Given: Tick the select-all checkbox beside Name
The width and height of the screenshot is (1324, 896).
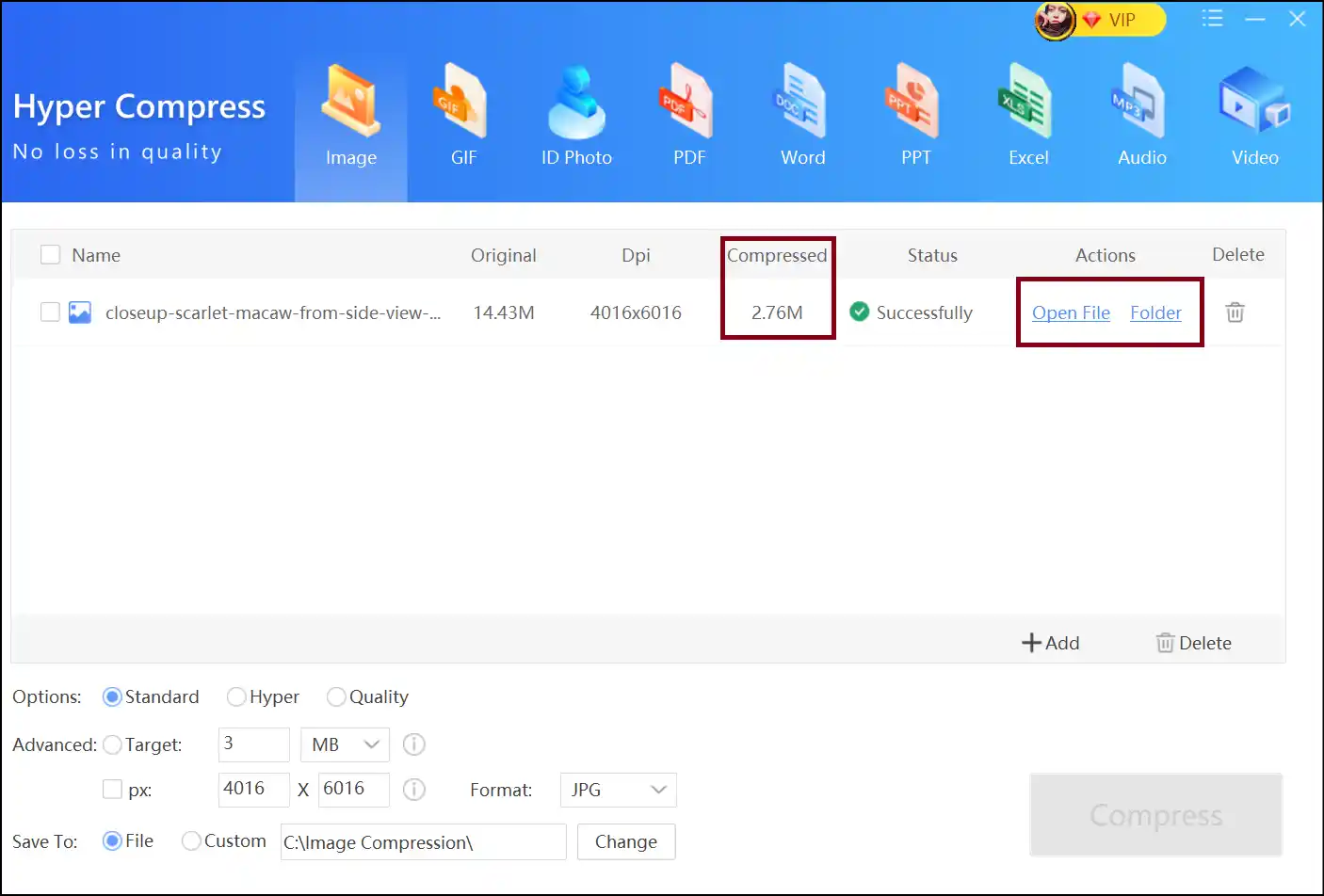Looking at the screenshot, I should pos(51,255).
